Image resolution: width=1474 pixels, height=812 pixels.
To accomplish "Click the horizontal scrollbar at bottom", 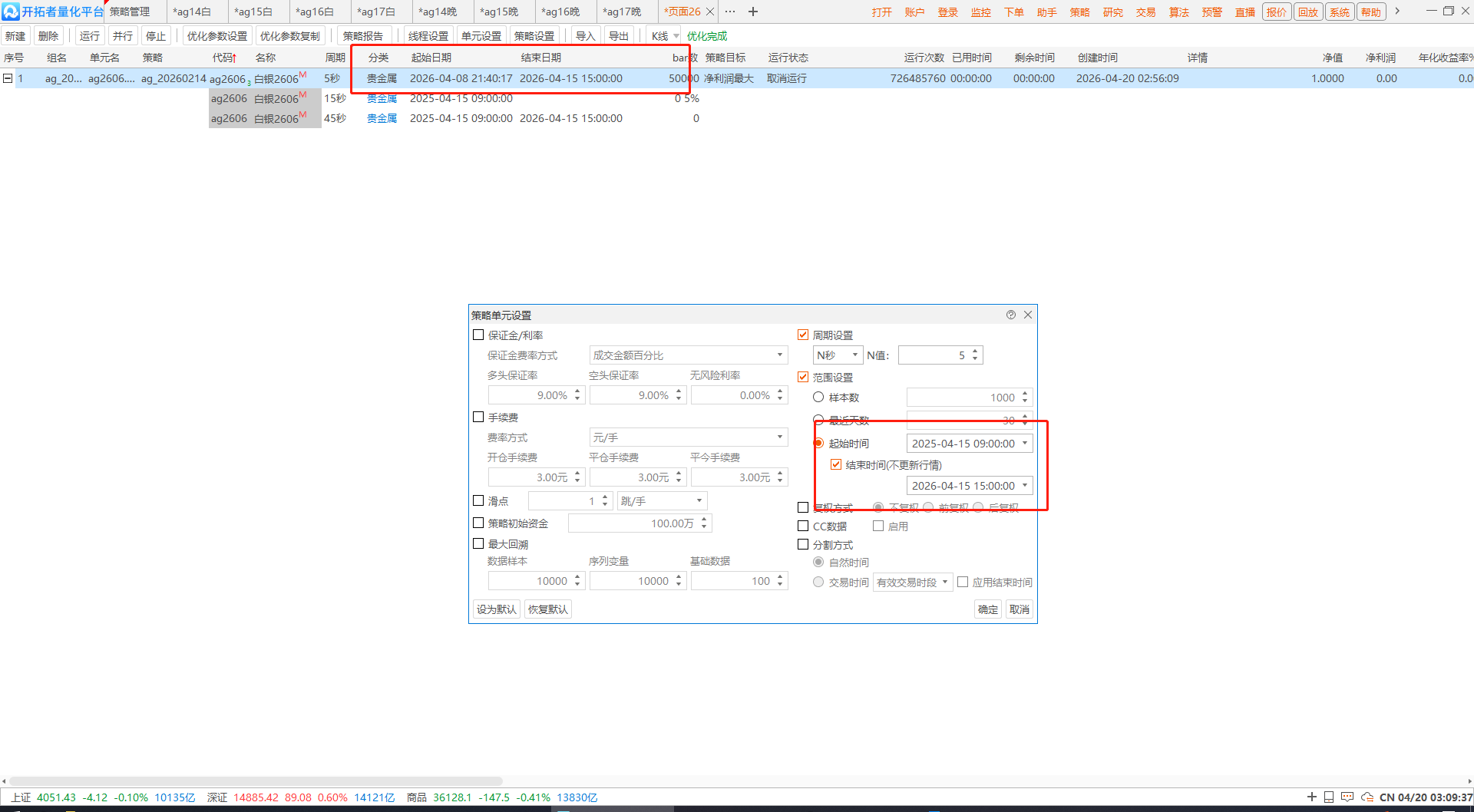I will (x=256, y=781).
